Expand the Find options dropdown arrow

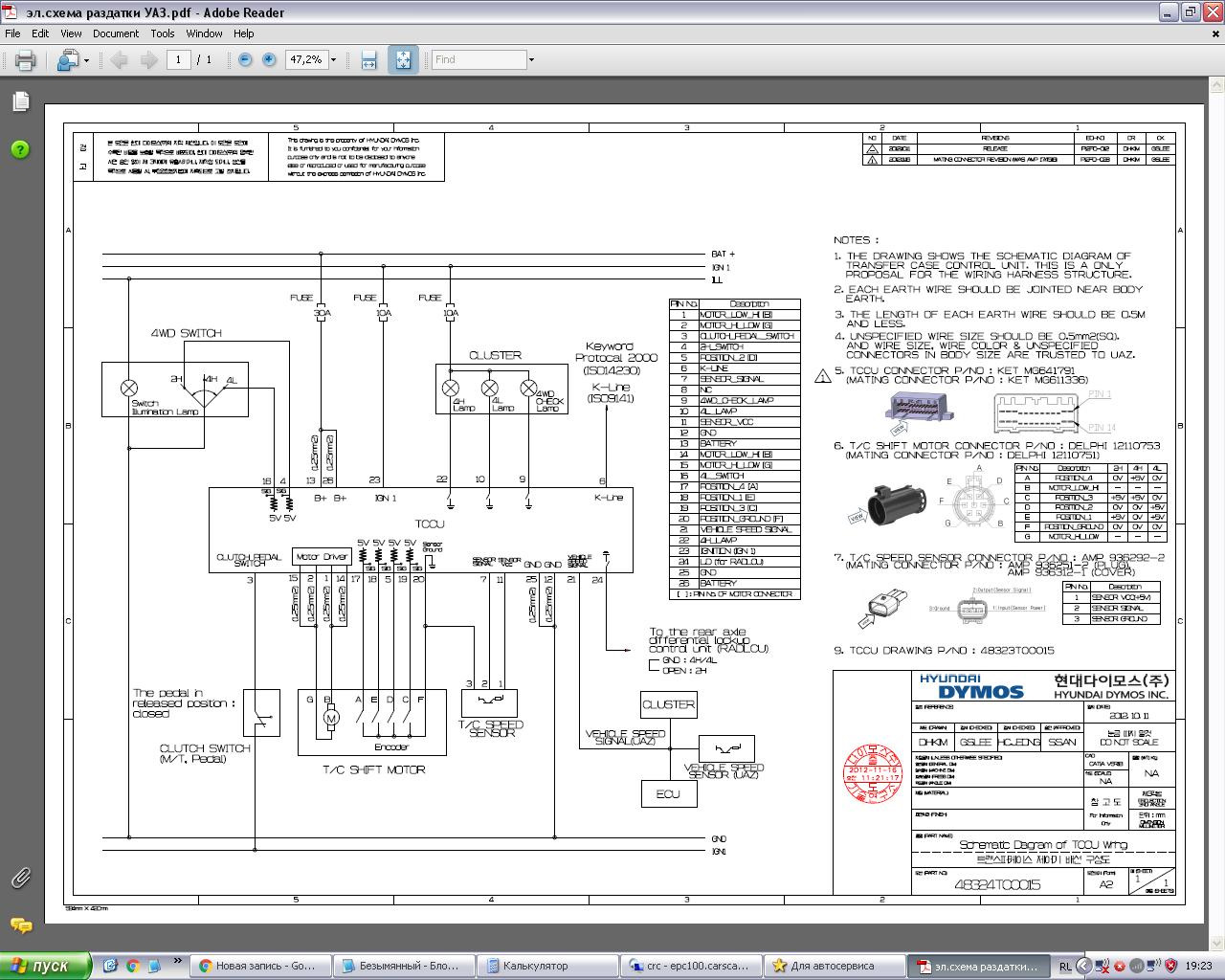click(531, 59)
